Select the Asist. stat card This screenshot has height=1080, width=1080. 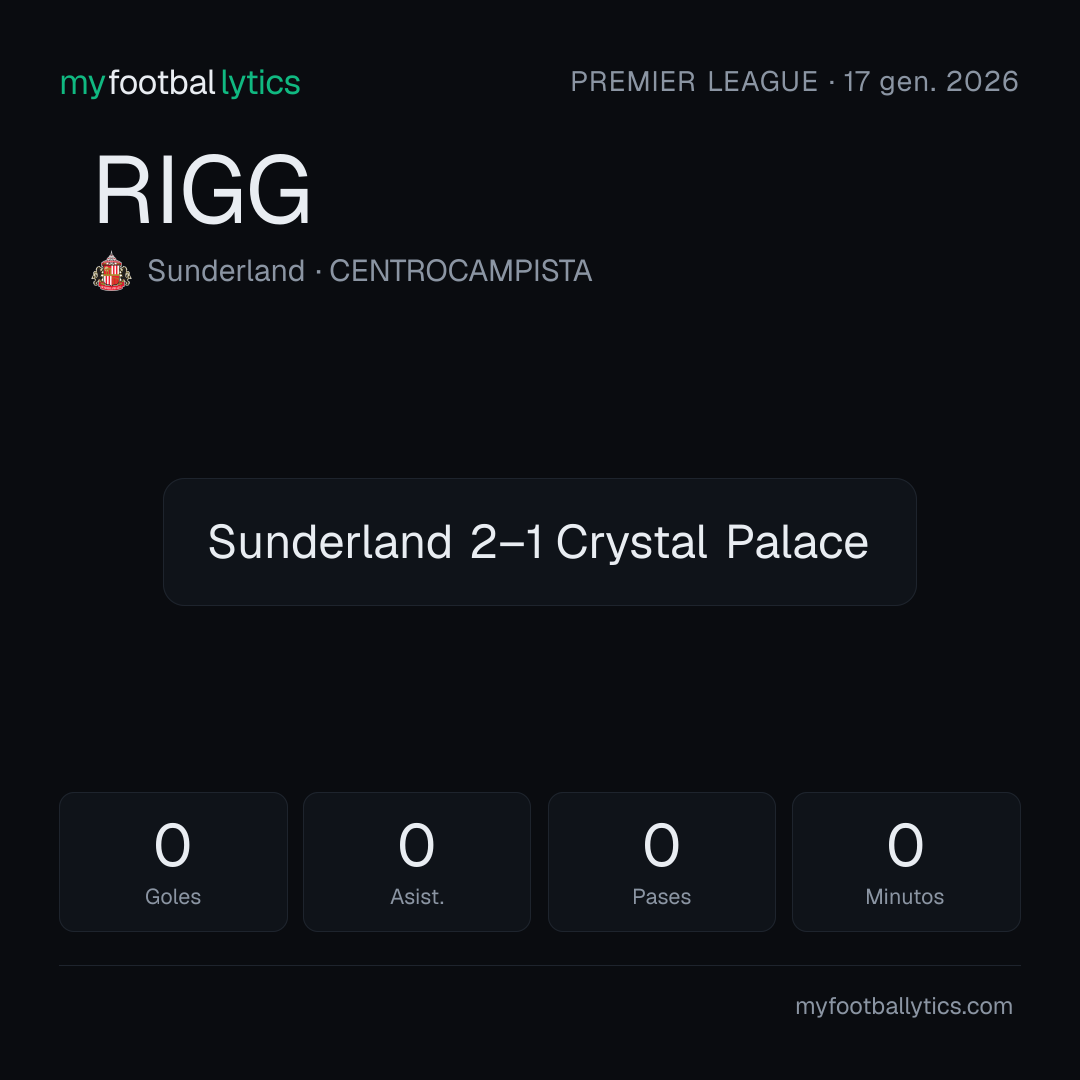417,862
